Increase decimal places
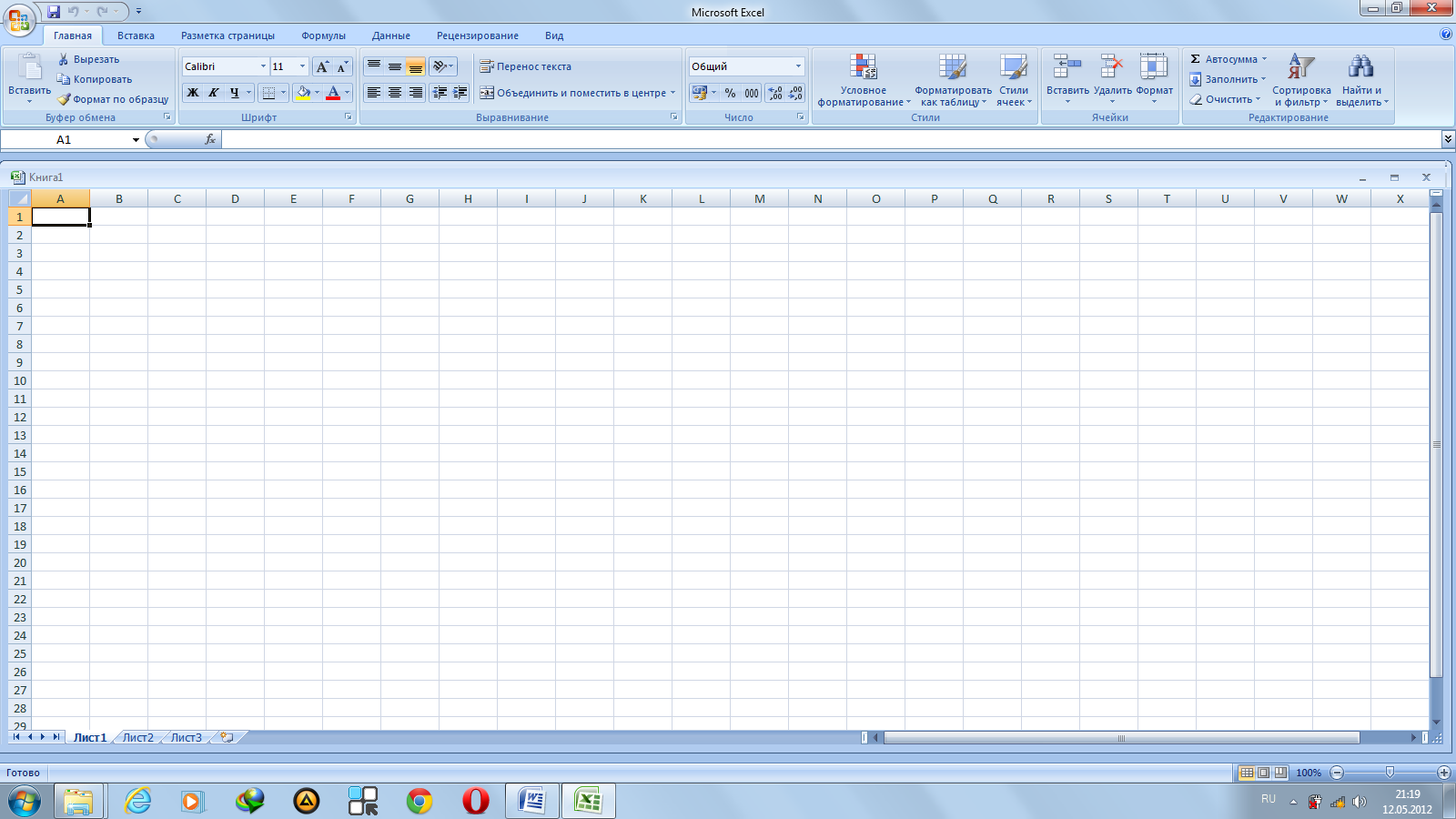This screenshot has height=819, width=1456. point(774,93)
